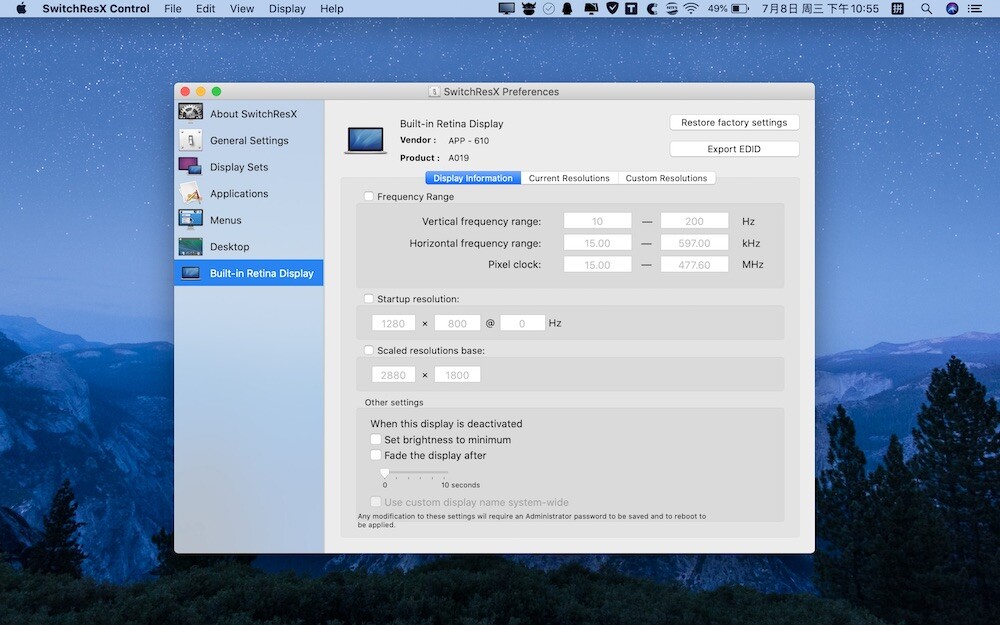Screen dimensions: 1000x625
Task: Click the Vendor value APP - 610
Action: 469,140
